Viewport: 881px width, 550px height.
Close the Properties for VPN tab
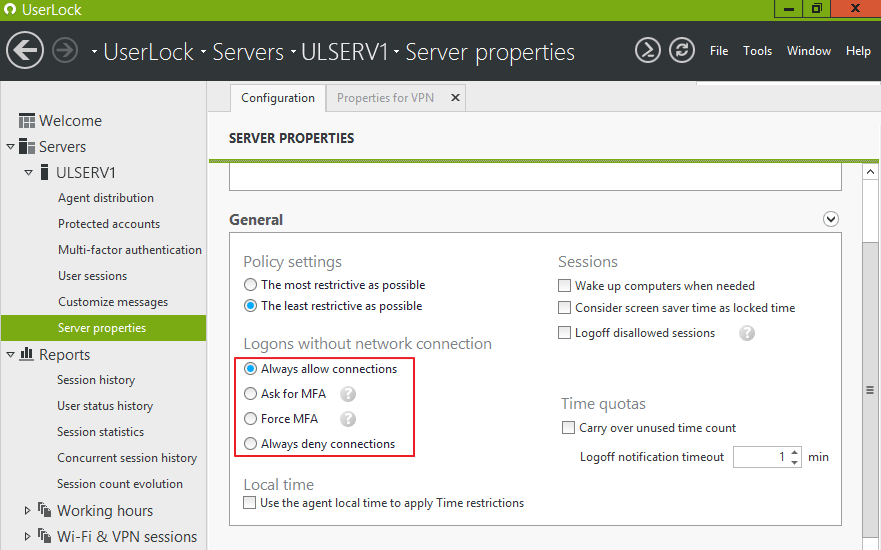(x=455, y=98)
